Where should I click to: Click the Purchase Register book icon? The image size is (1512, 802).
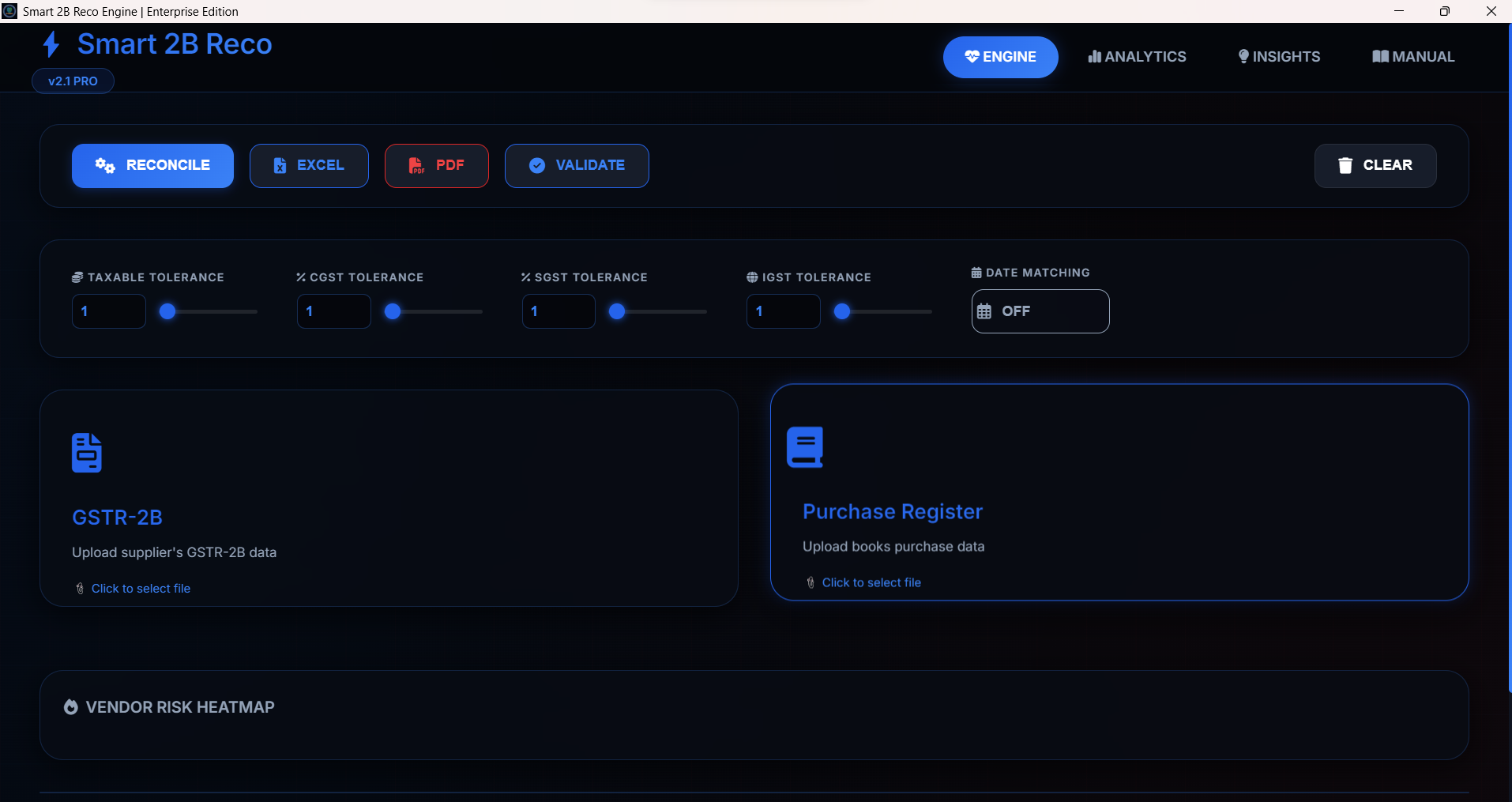805,447
